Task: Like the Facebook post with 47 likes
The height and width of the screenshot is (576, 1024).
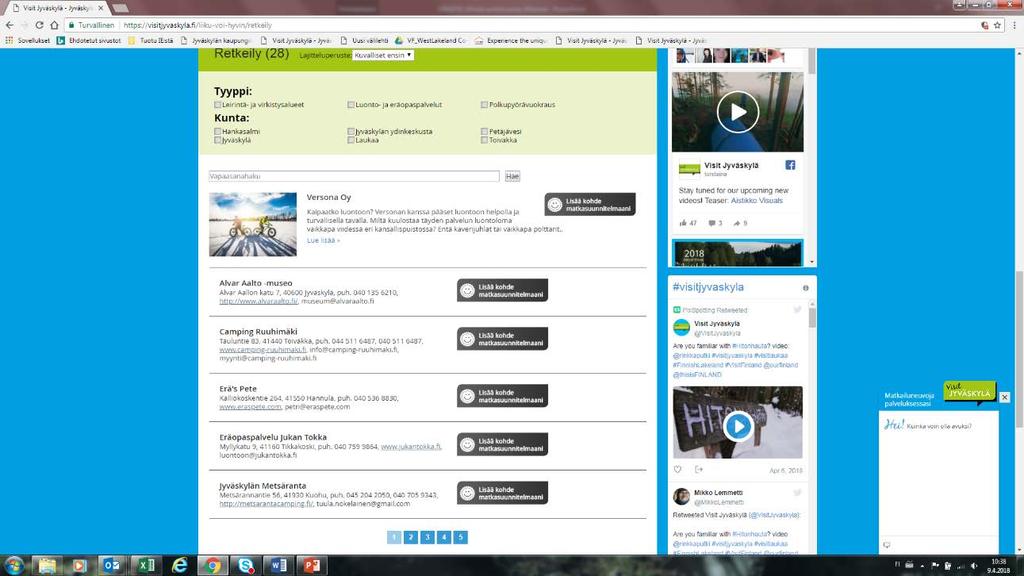Action: point(683,223)
